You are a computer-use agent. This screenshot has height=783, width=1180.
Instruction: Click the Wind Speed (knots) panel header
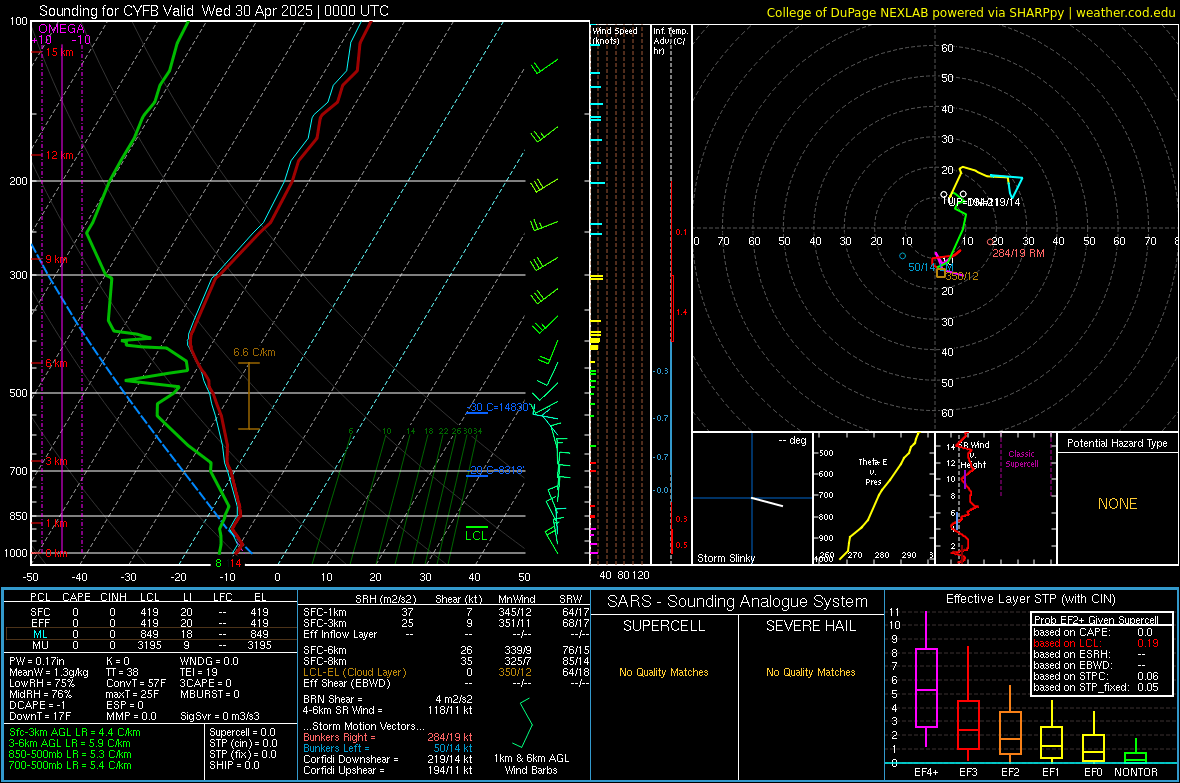[615, 35]
